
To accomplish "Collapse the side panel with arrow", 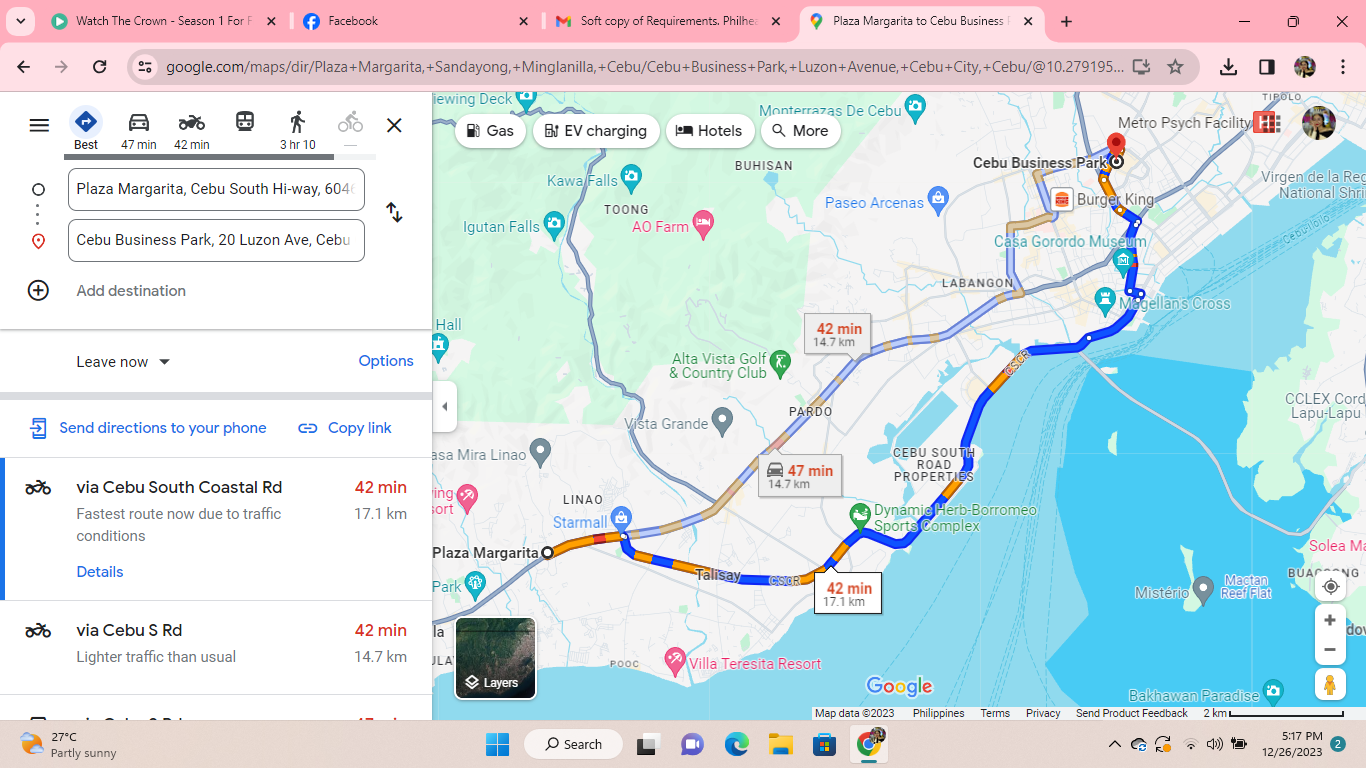I will click(444, 406).
